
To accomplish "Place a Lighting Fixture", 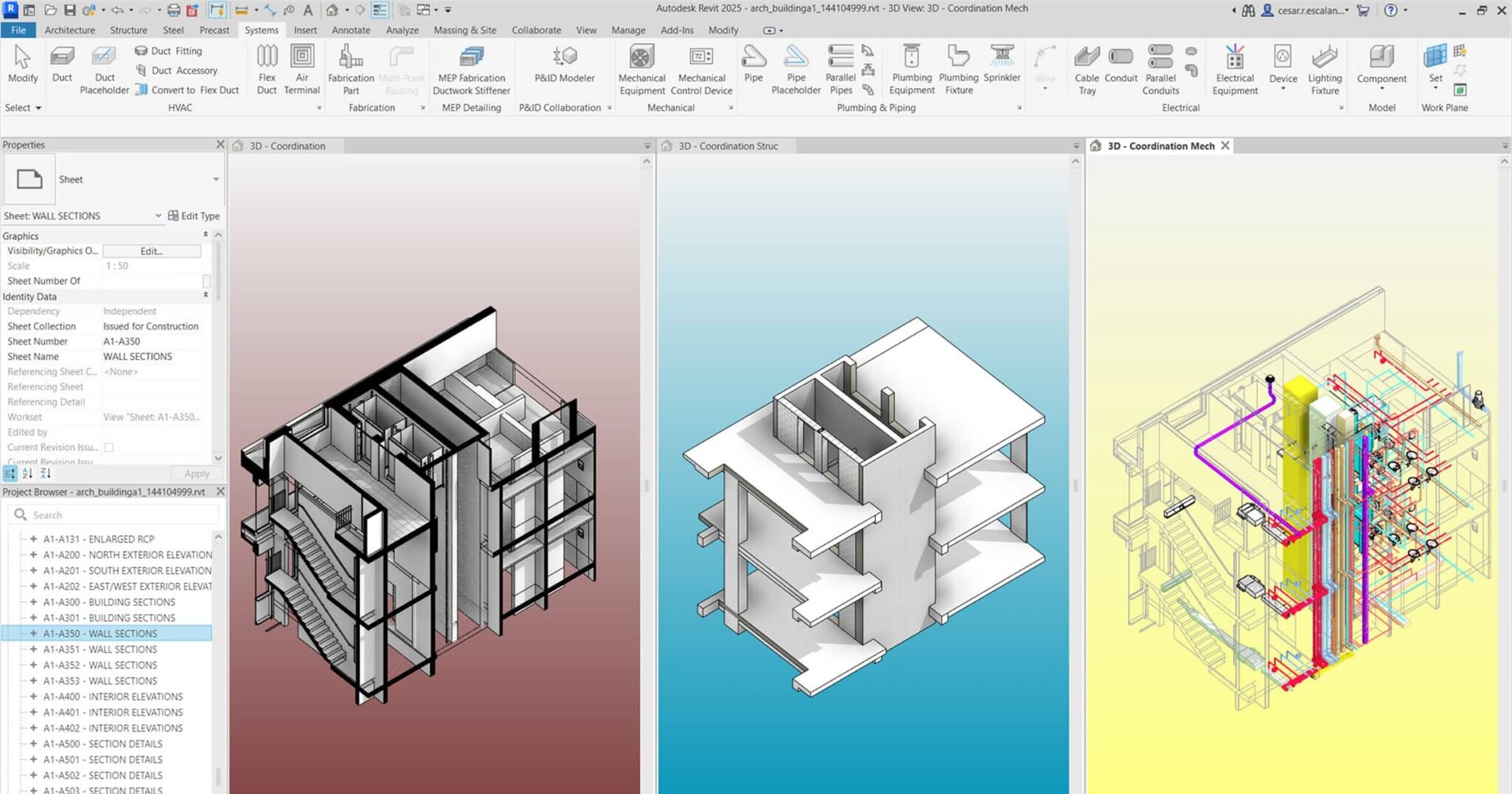I will [x=1324, y=66].
